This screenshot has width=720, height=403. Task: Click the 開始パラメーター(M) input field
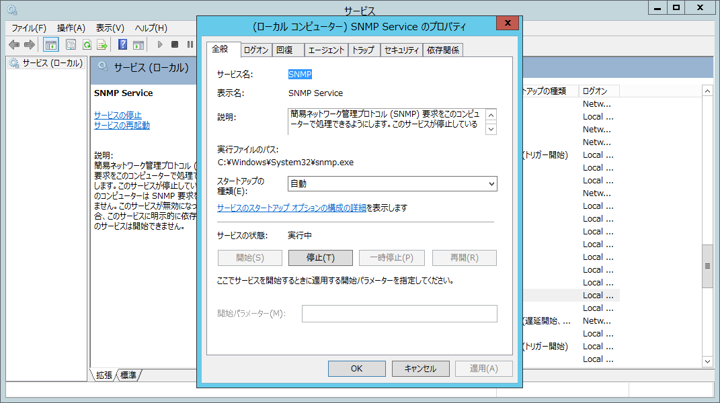pos(399,313)
